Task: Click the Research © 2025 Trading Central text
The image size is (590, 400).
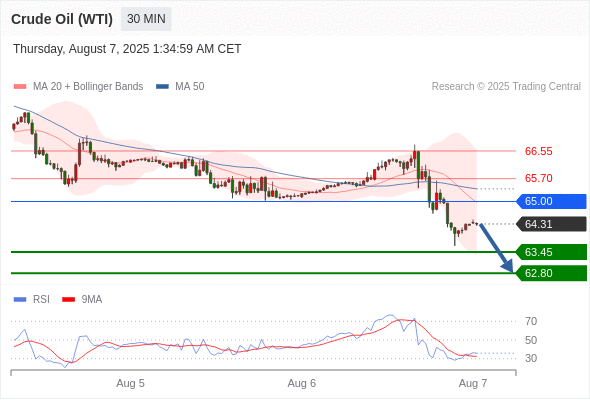Action: pyautogui.click(x=506, y=87)
